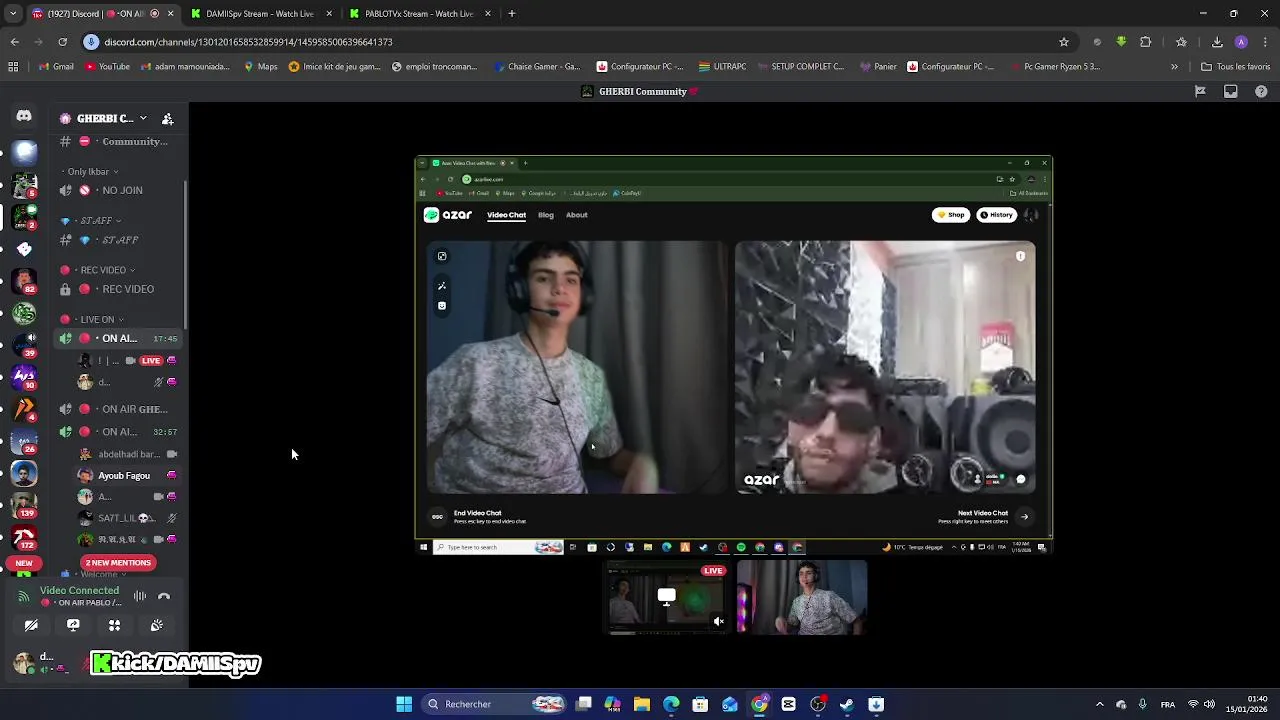The image size is (1280, 720).
Task: Go back in Chrome navigation
Action: click(14, 42)
